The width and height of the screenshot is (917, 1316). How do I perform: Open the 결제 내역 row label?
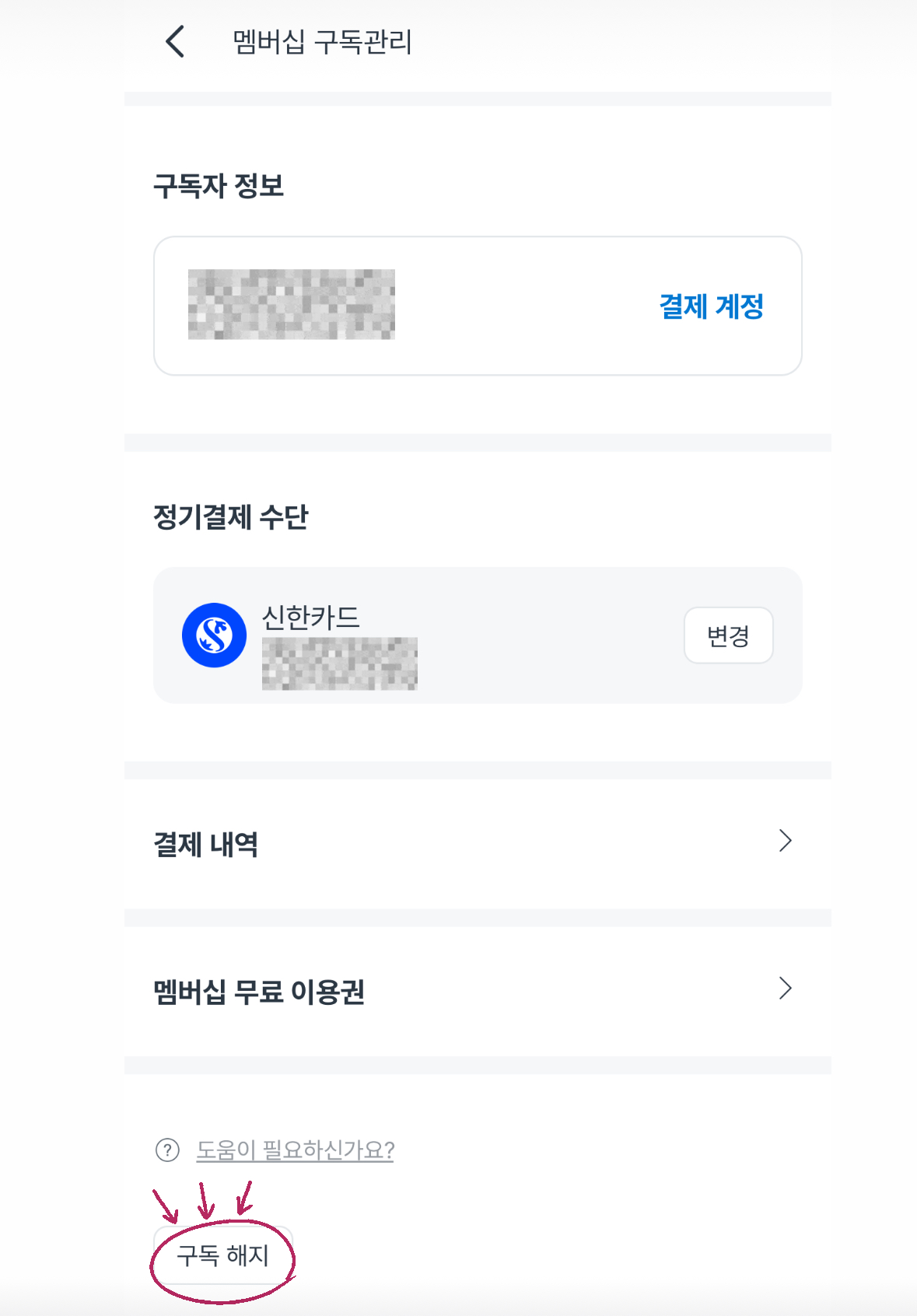(x=205, y=845)
